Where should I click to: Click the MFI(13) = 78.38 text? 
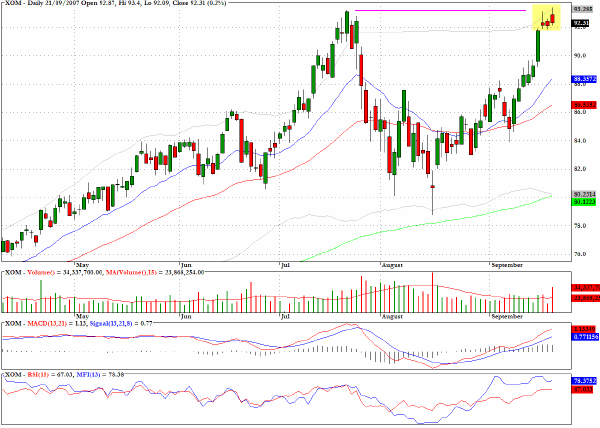(x=100, y=374)
